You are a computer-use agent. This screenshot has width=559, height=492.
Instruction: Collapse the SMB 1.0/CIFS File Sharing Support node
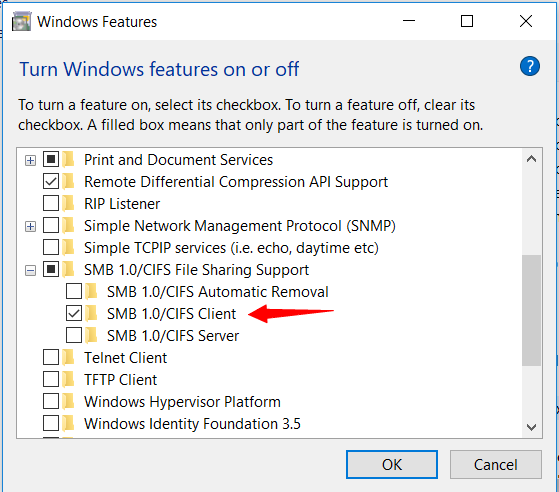coord(30,271)
